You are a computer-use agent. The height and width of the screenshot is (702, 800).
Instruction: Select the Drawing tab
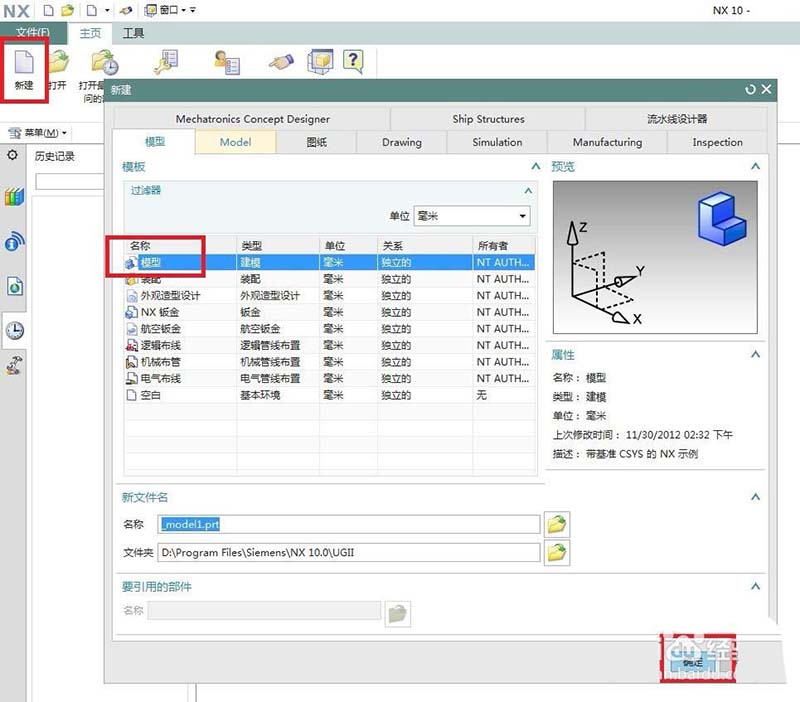click(402, 142)
